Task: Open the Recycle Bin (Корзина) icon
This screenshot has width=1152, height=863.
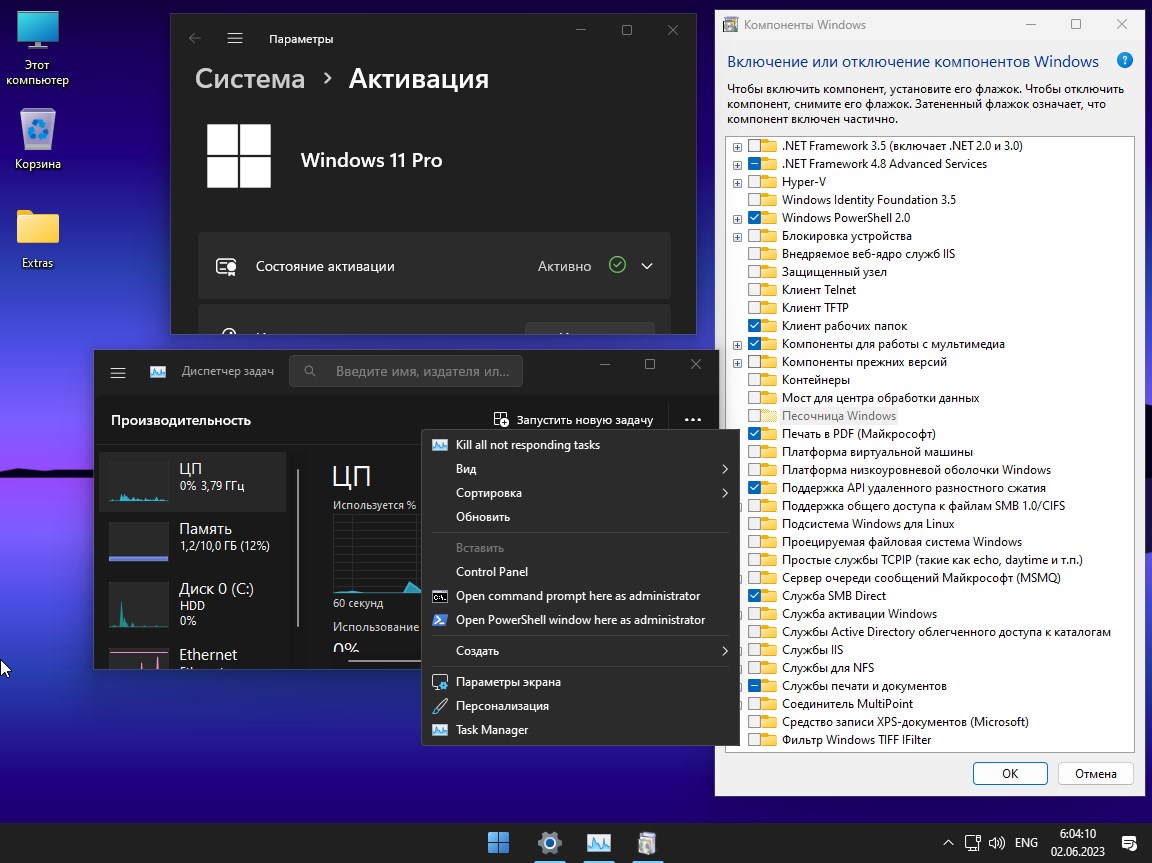Action: 38,132
